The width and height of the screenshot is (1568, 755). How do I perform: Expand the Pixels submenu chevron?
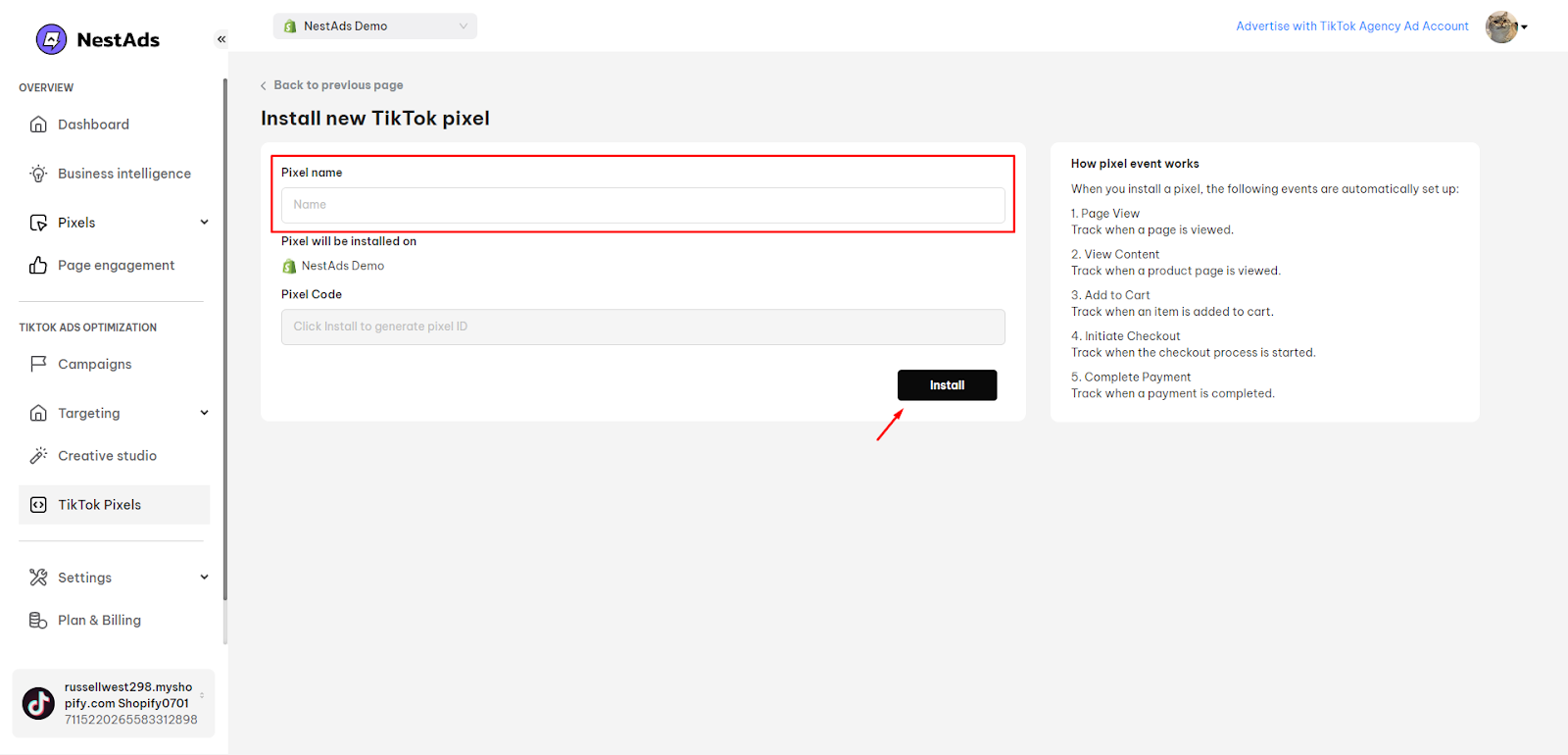coord(204,223)
